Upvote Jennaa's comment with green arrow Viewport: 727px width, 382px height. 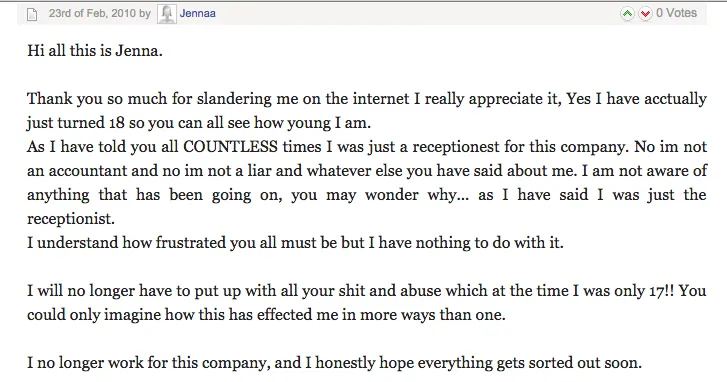tap(627, 13)
